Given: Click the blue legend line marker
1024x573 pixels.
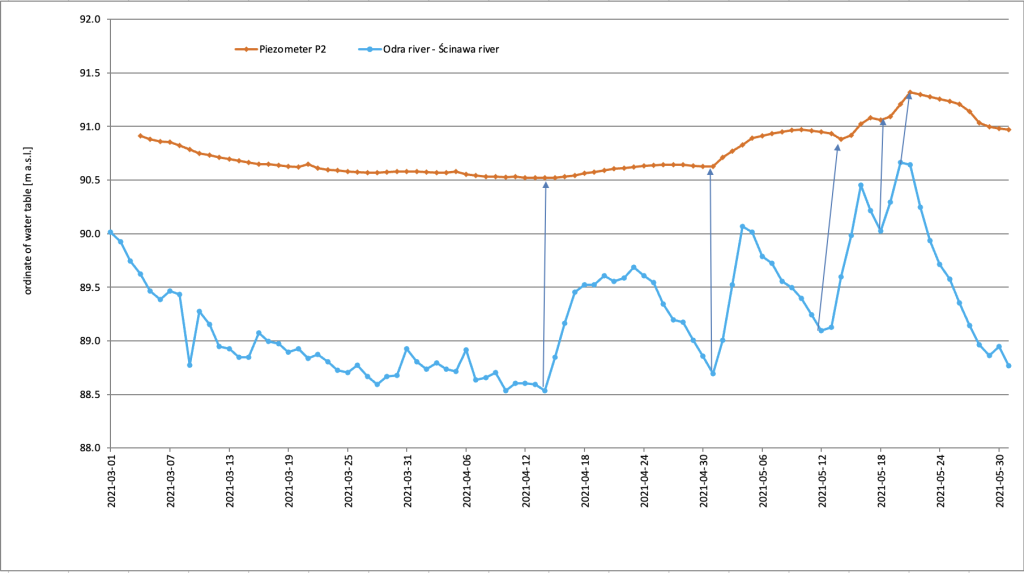Looking at the screenshot, I should [370, 50].
